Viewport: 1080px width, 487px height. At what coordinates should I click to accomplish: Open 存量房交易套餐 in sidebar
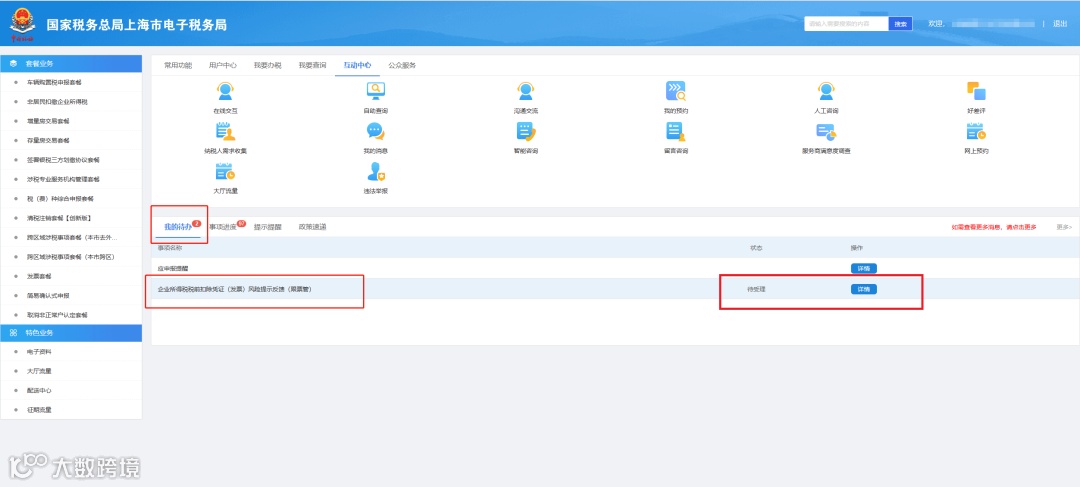point(48,141)
